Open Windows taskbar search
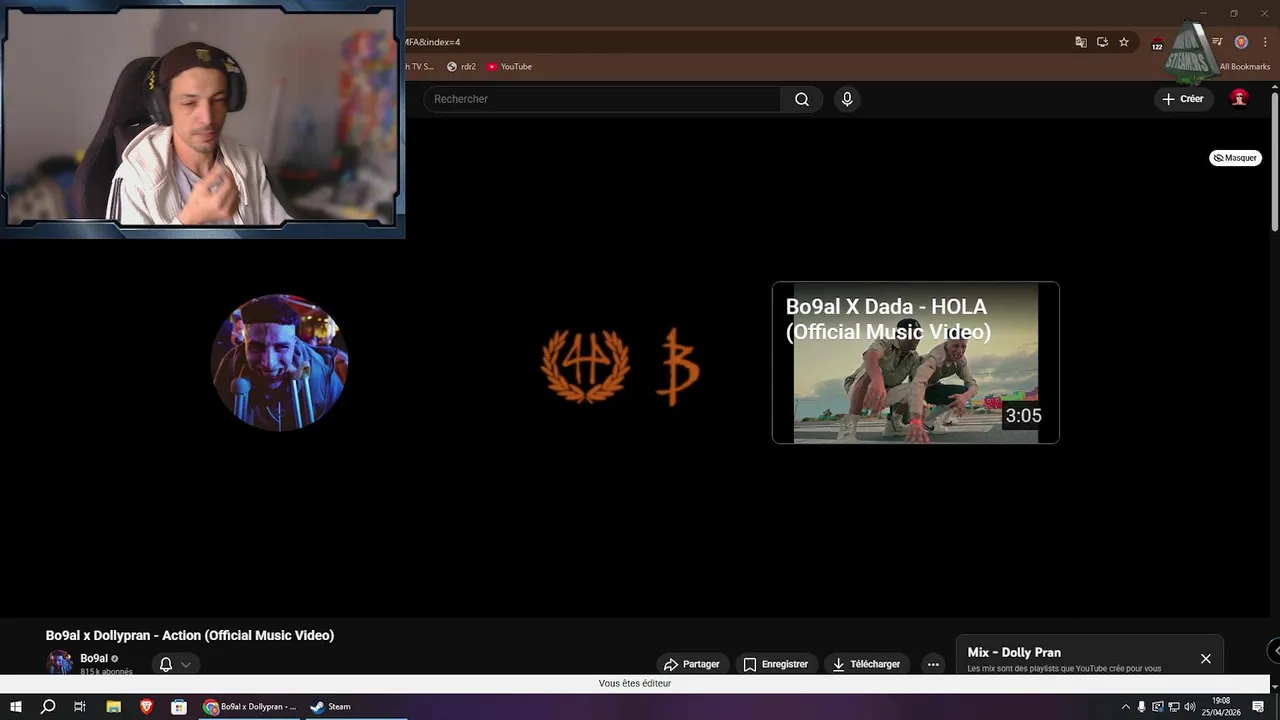 click(48, 707)
